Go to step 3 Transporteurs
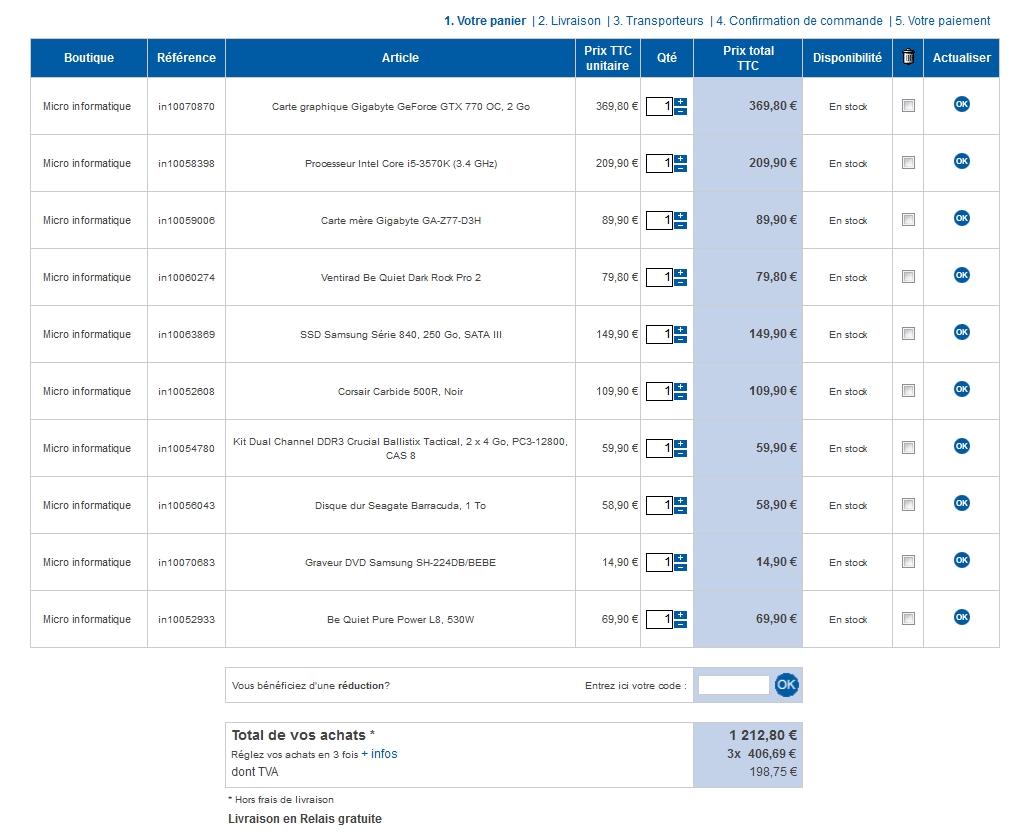Screen dimensions: 1029x835 (x=658, y=21)
